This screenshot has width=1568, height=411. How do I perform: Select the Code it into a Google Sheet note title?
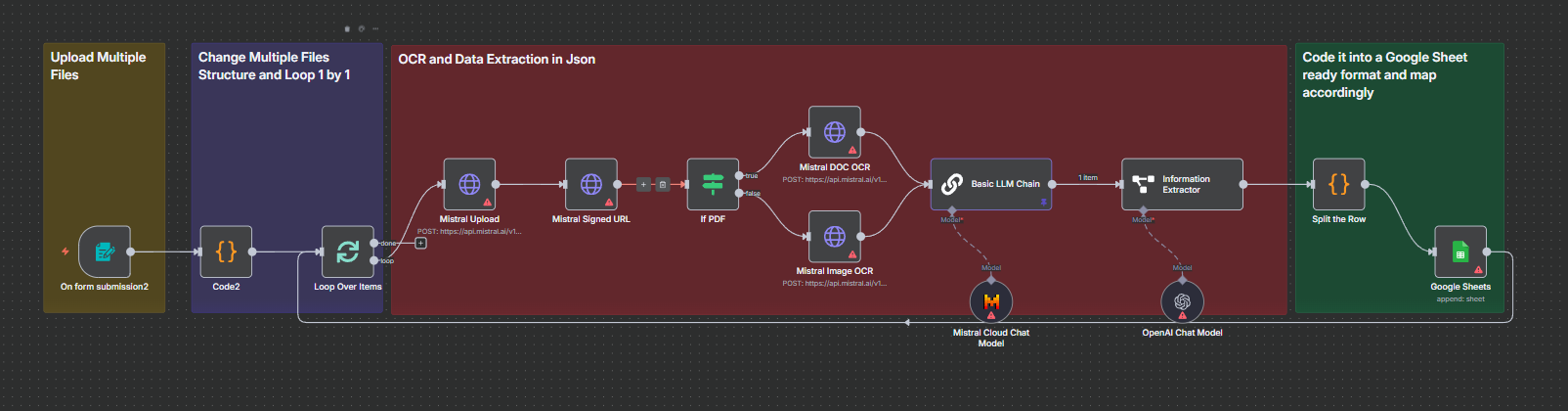pos(1384,74)
